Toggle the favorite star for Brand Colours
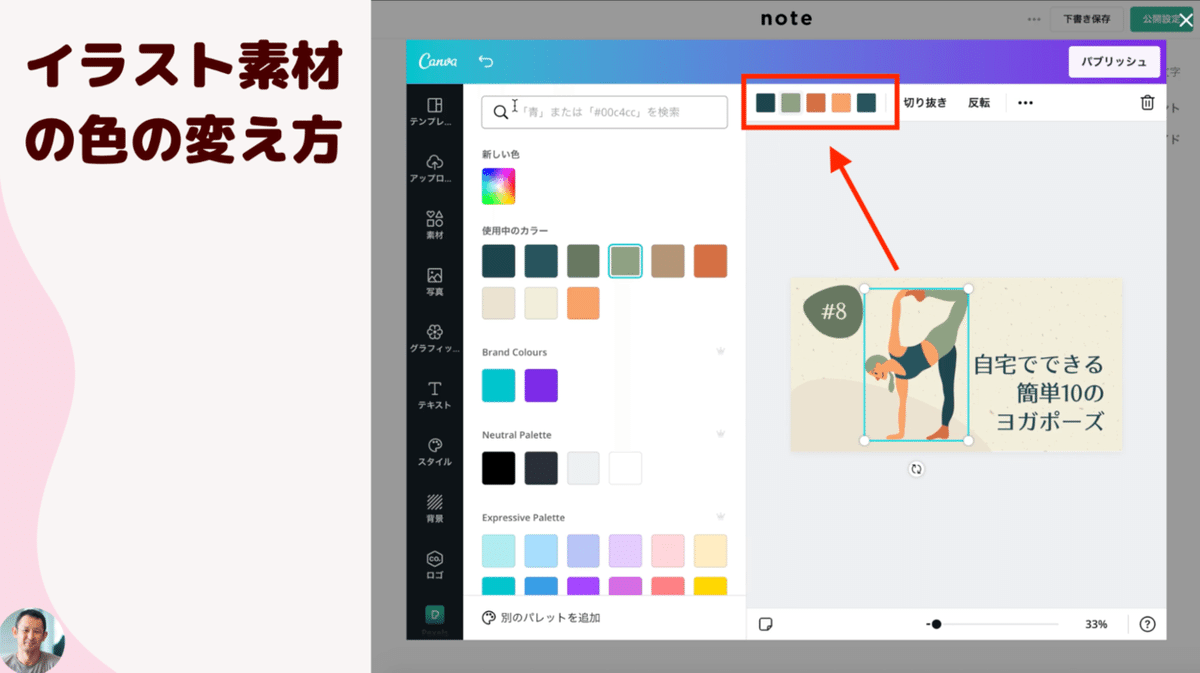The height and width of the screenshot is (673, 1200). pos(720,351)
